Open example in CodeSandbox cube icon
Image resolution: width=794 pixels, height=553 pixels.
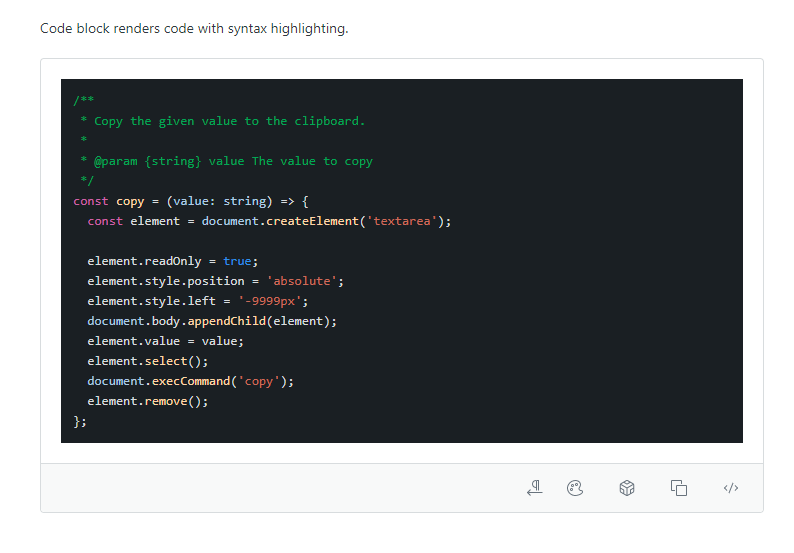coord(627,488)
